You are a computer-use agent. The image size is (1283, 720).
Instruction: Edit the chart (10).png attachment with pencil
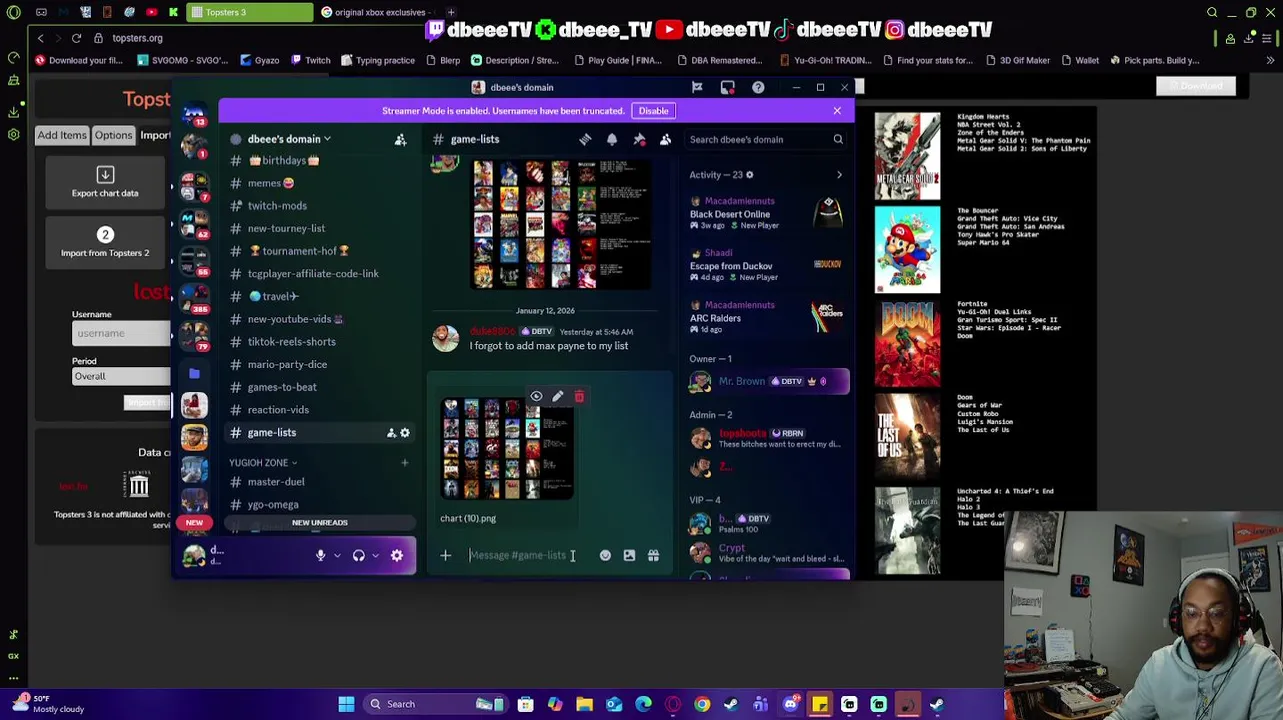tap(557, 397)
